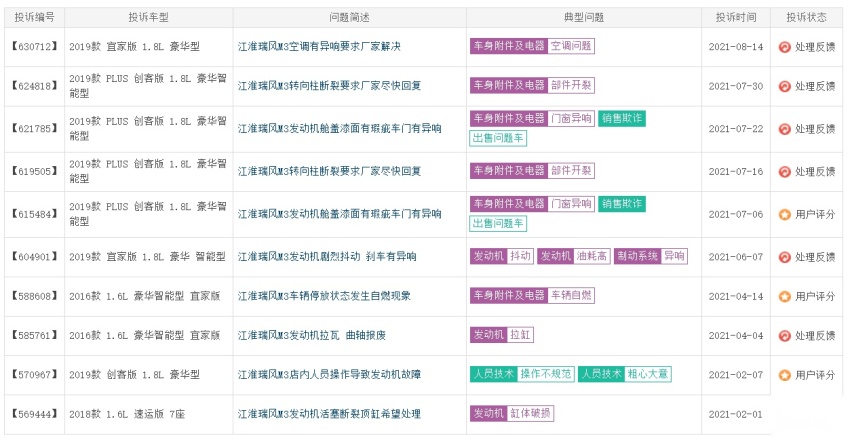
Task: Click the 制动系统 异响 tag
Action: (x=651, y=256)
